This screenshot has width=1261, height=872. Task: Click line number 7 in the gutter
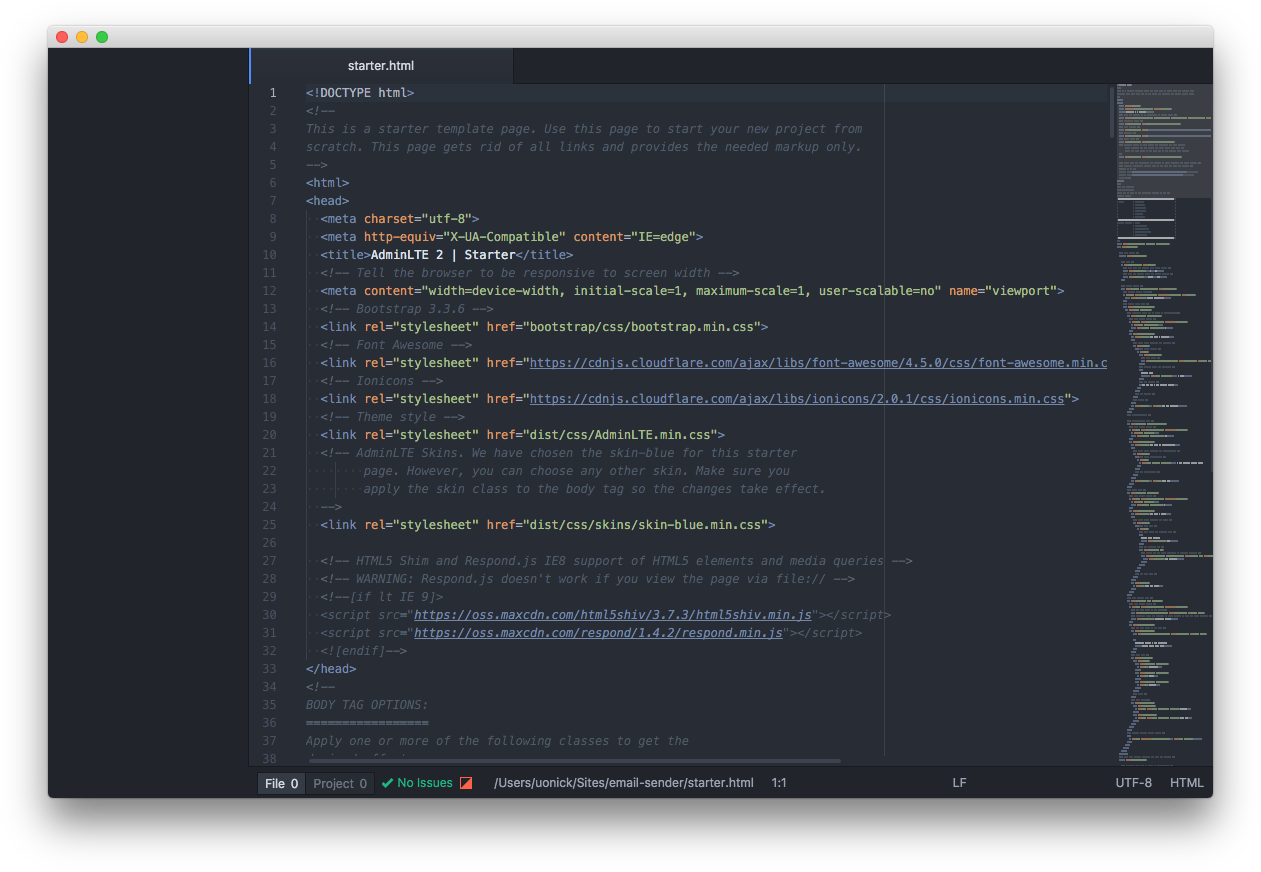coord(272,201)
